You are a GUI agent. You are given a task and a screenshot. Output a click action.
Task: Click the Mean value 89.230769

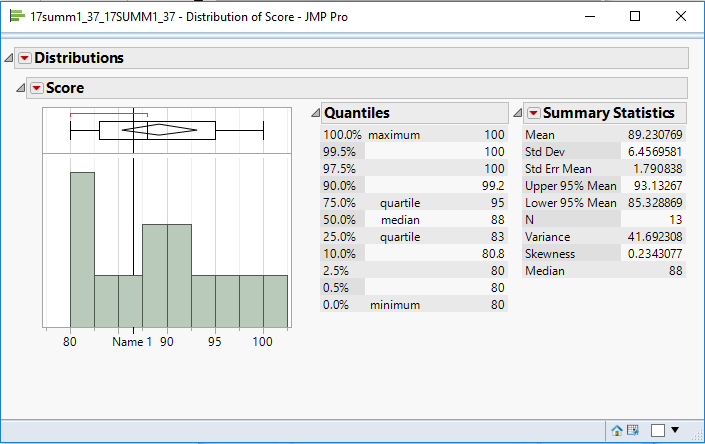(x=654, y=134)
